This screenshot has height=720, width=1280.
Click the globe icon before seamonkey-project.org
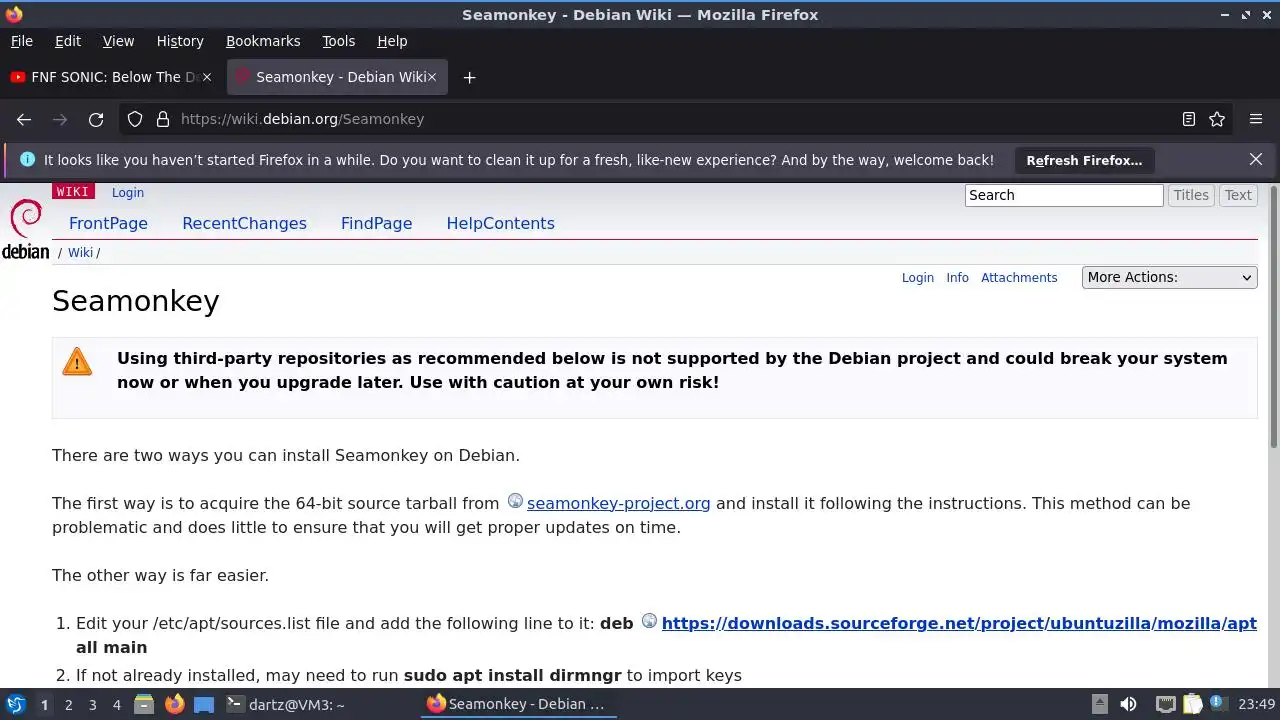click(x=515, y=501)
